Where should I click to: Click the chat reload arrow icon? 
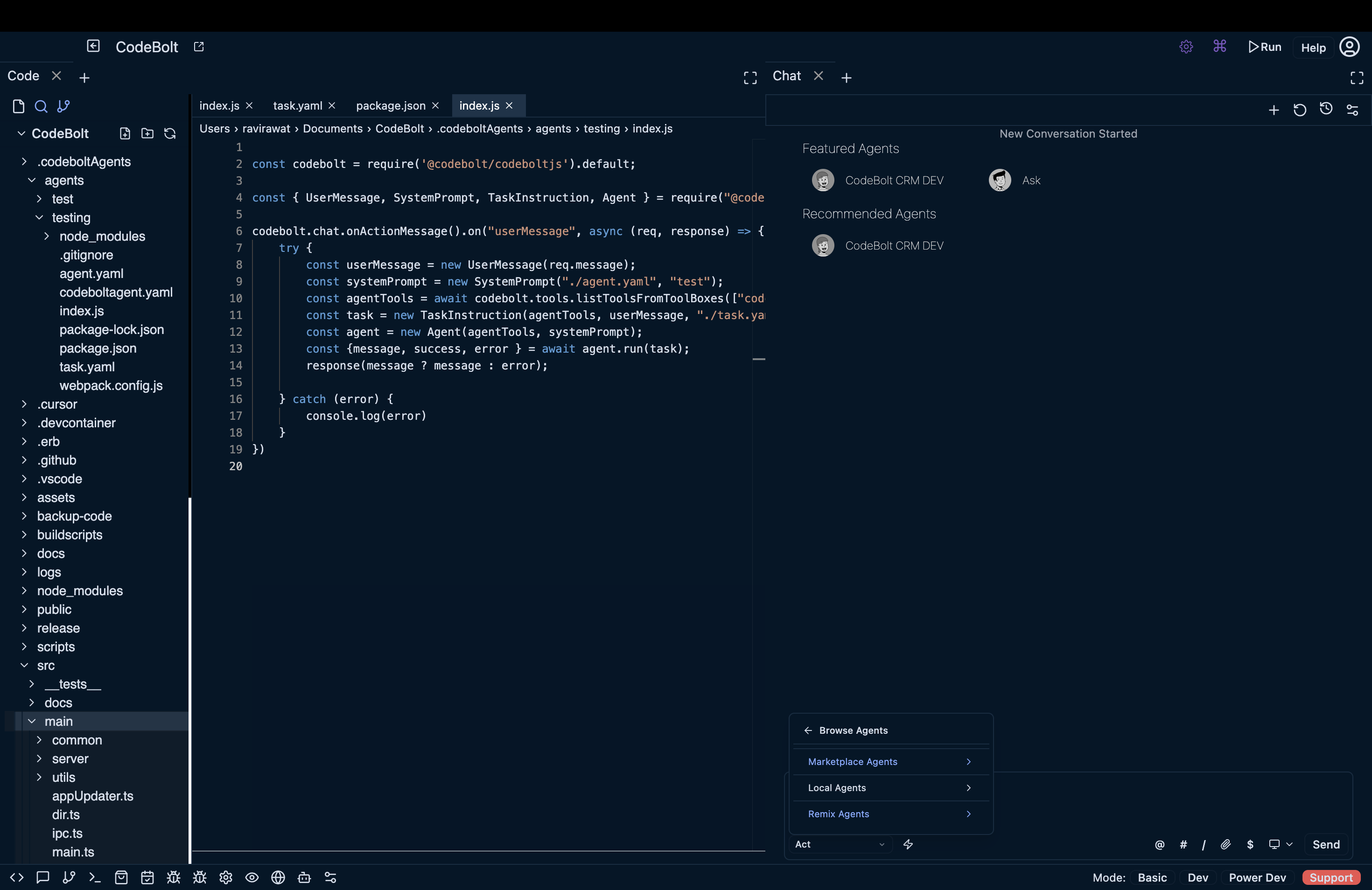point(1300,110)
